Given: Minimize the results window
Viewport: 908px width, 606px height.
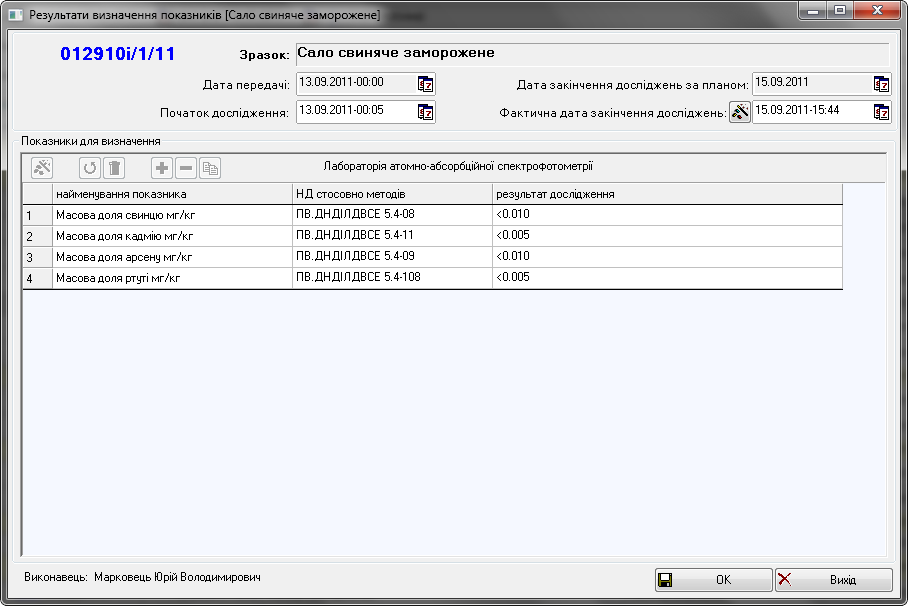Looking at the screenshot, I should click(x=813, y=10).
